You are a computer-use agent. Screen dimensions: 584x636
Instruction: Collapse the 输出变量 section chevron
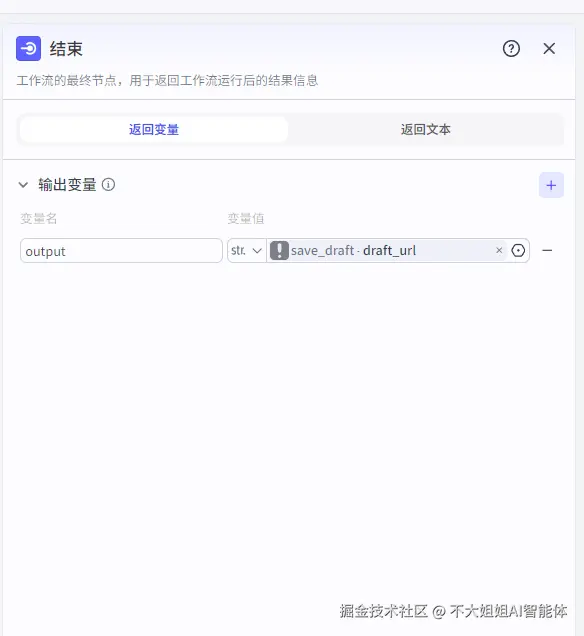click(23, 185)
